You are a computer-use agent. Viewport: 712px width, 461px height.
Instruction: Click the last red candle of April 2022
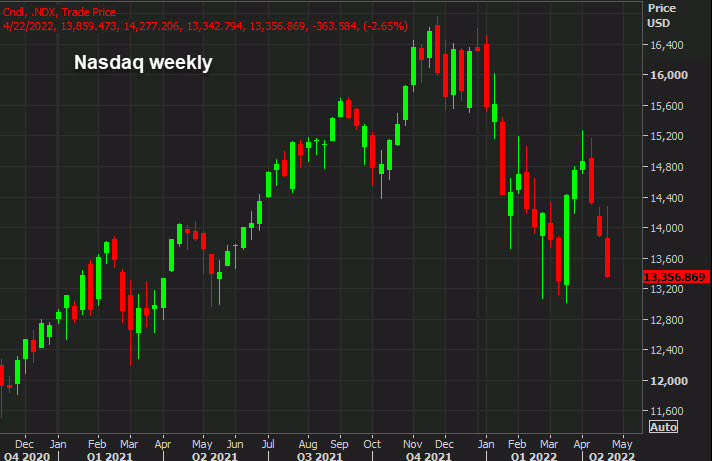tap(608, 257)
